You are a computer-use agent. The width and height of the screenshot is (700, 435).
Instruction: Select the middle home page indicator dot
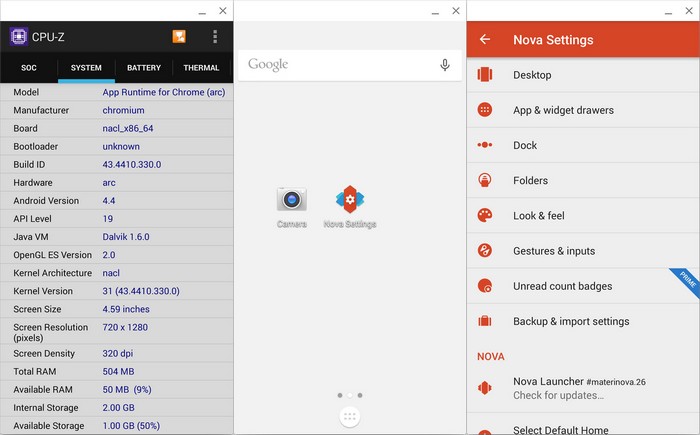pos(350,395)
